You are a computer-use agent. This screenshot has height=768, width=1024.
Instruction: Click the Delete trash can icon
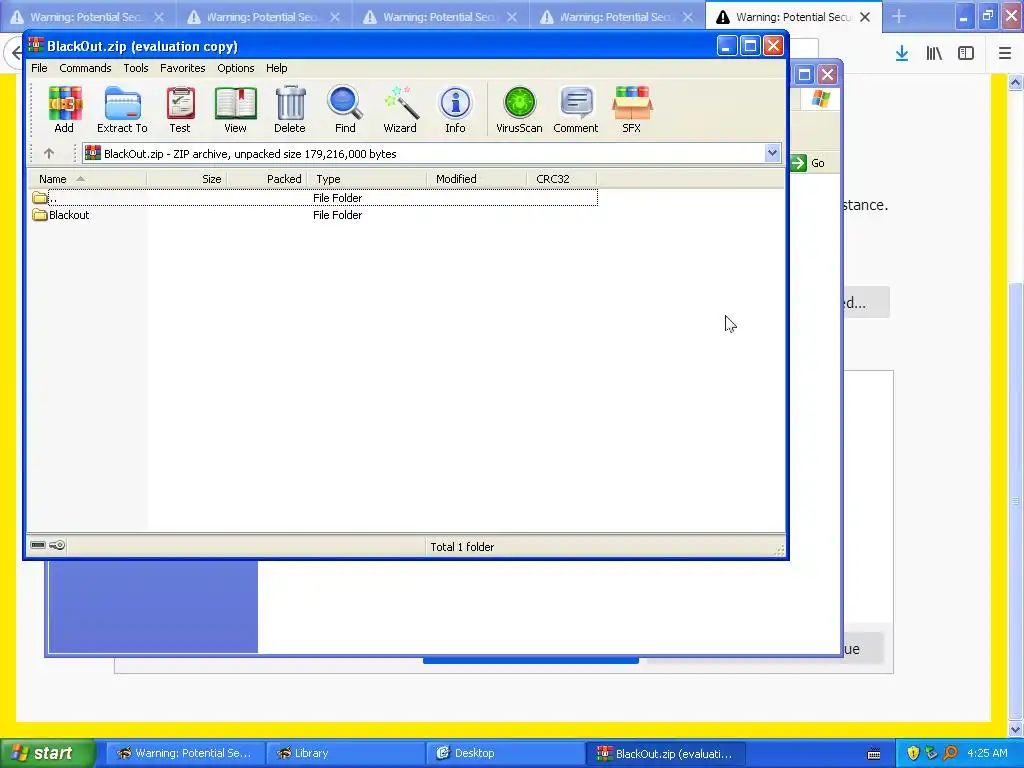coord(290,109)
